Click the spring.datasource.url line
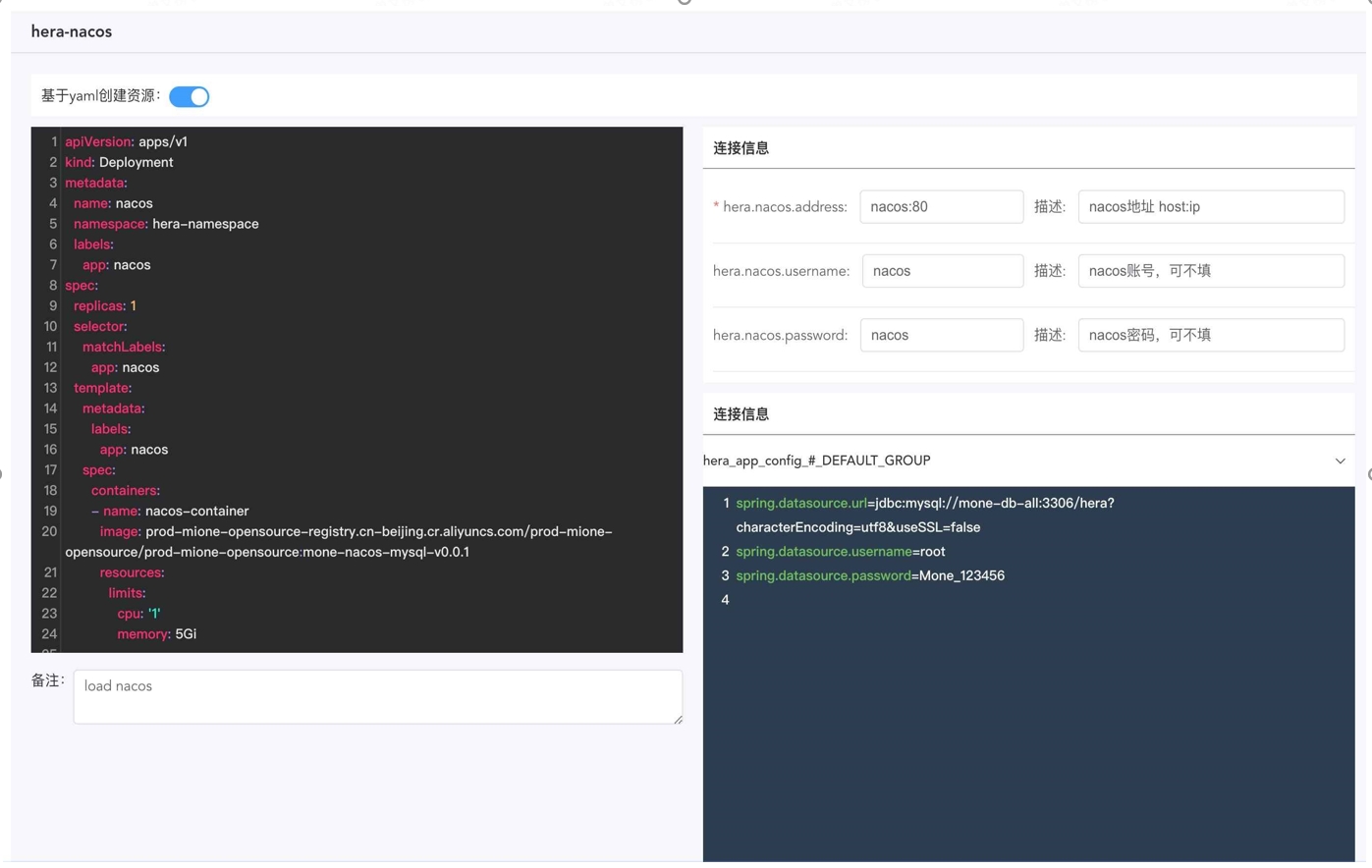 (925, 515)
